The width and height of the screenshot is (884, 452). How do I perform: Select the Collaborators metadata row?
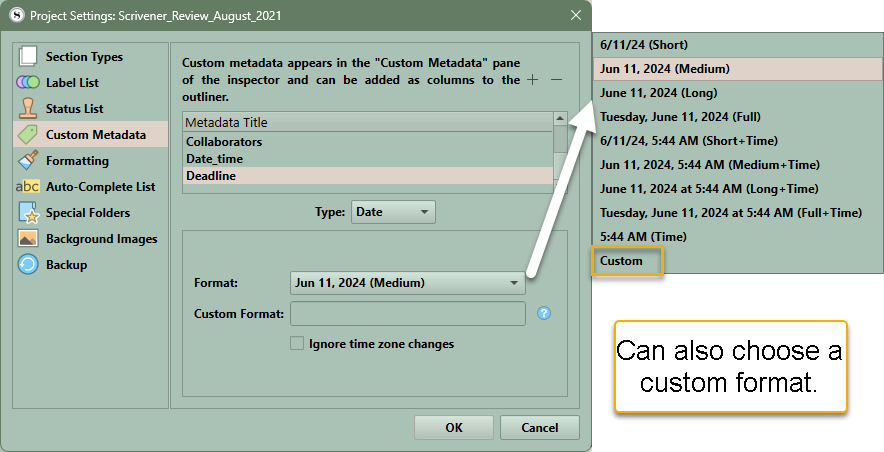368,141
